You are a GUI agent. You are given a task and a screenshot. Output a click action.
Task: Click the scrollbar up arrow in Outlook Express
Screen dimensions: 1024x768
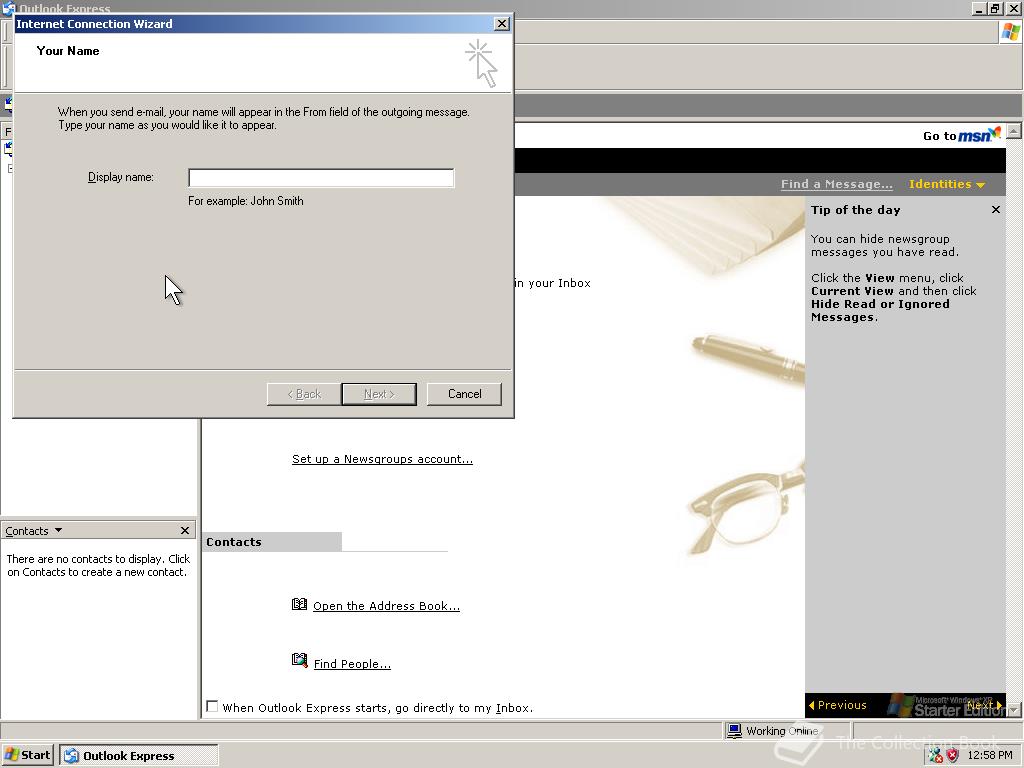pyautogui.click(x=1014, y=131)
